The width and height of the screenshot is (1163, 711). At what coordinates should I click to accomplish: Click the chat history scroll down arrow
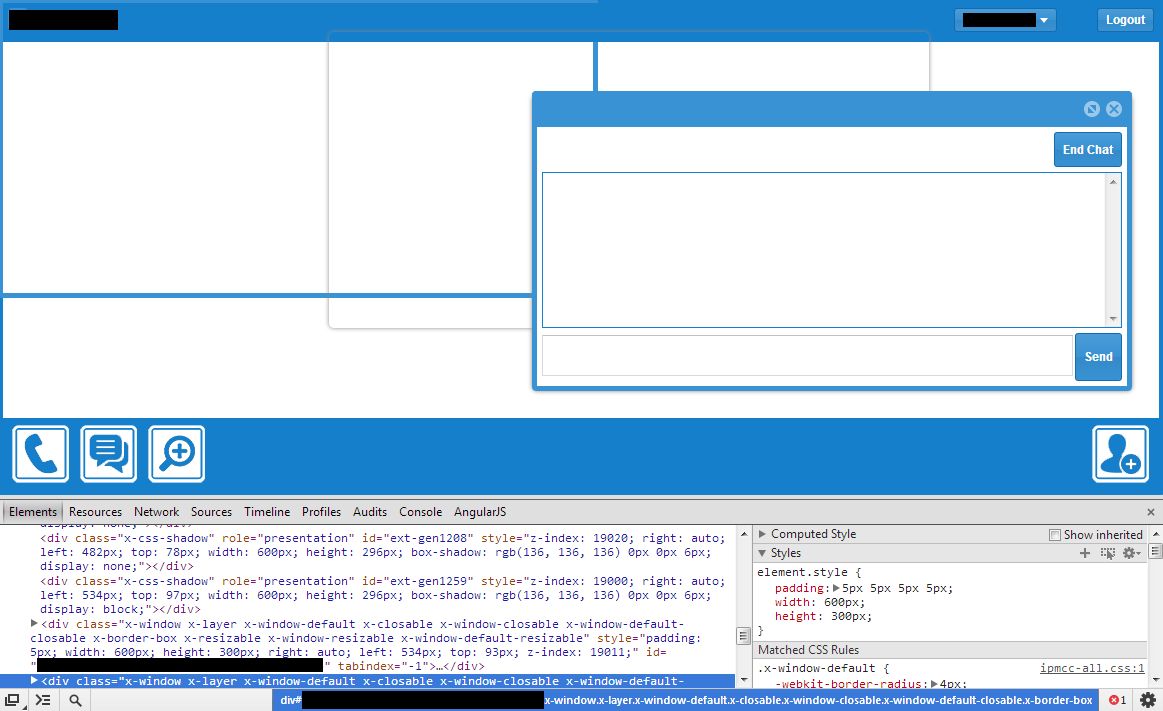pyautogui.click(x=1113, y=319)
